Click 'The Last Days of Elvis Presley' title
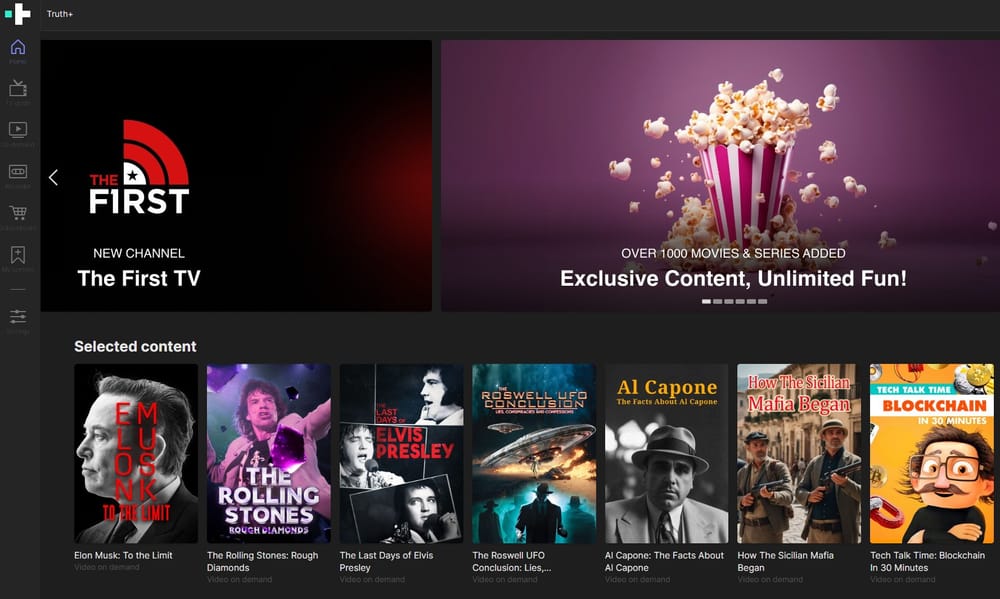This screenshot has height=599, width=1000. pos(386,561)
